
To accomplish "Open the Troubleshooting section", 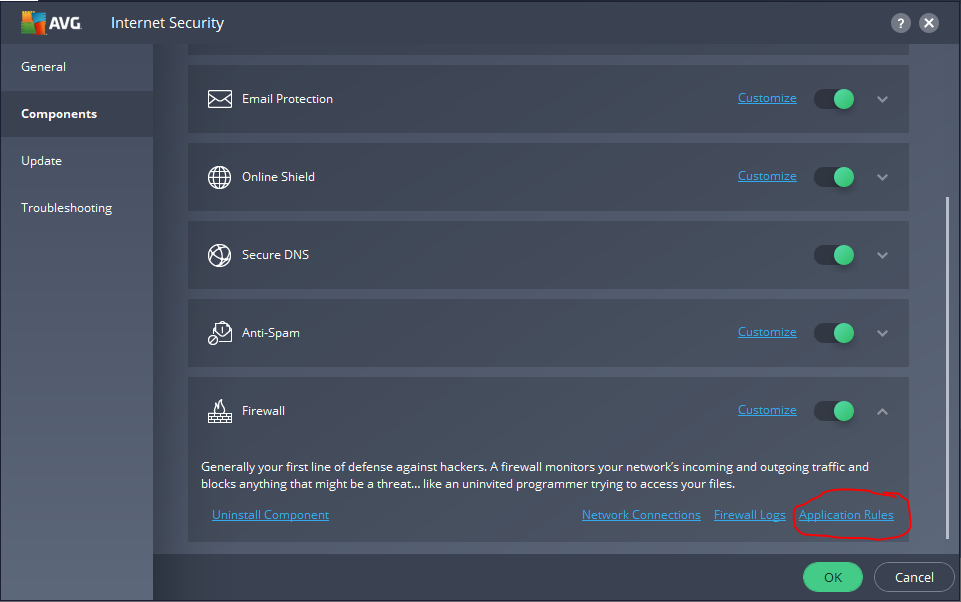I will click(66, 207).
